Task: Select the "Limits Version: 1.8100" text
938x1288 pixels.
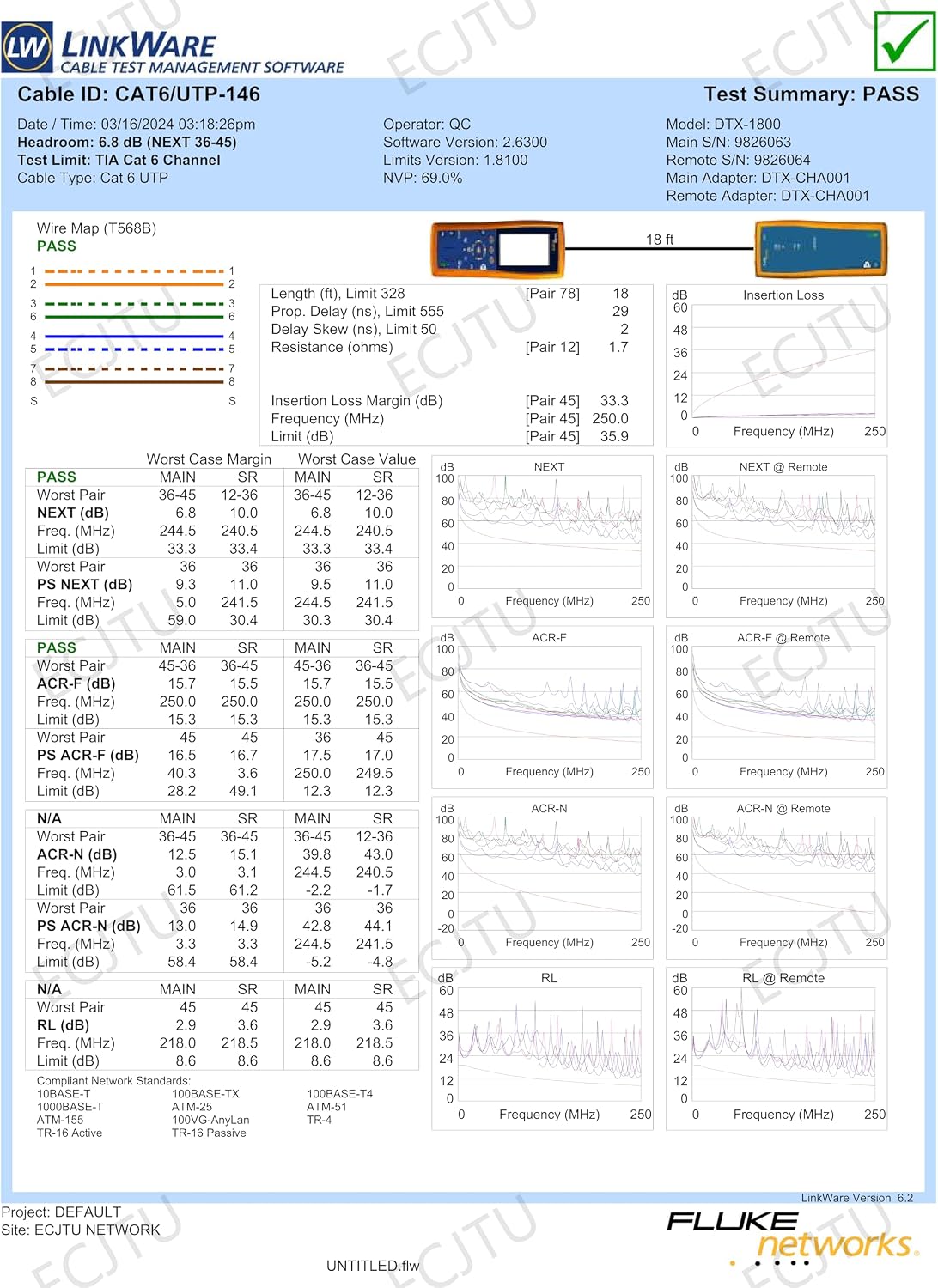Action: point(455,161)
